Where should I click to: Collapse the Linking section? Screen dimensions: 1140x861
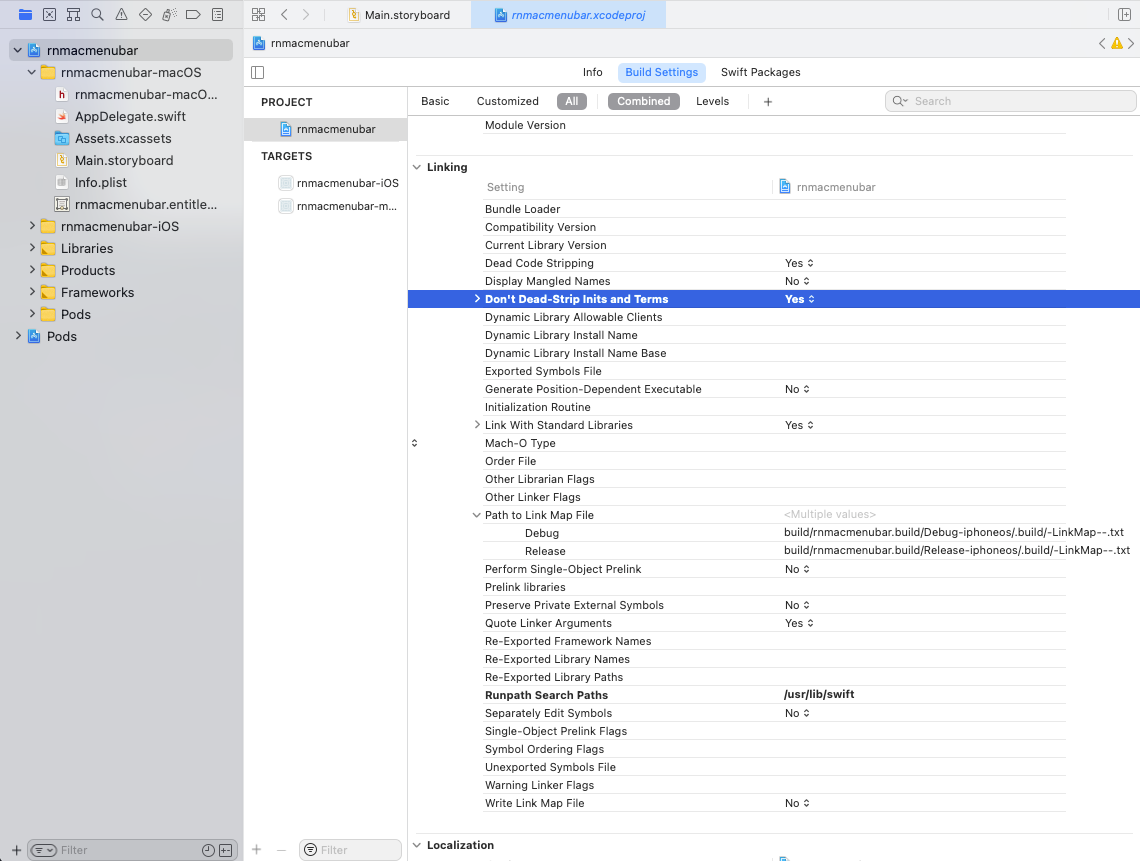point(417,167)
